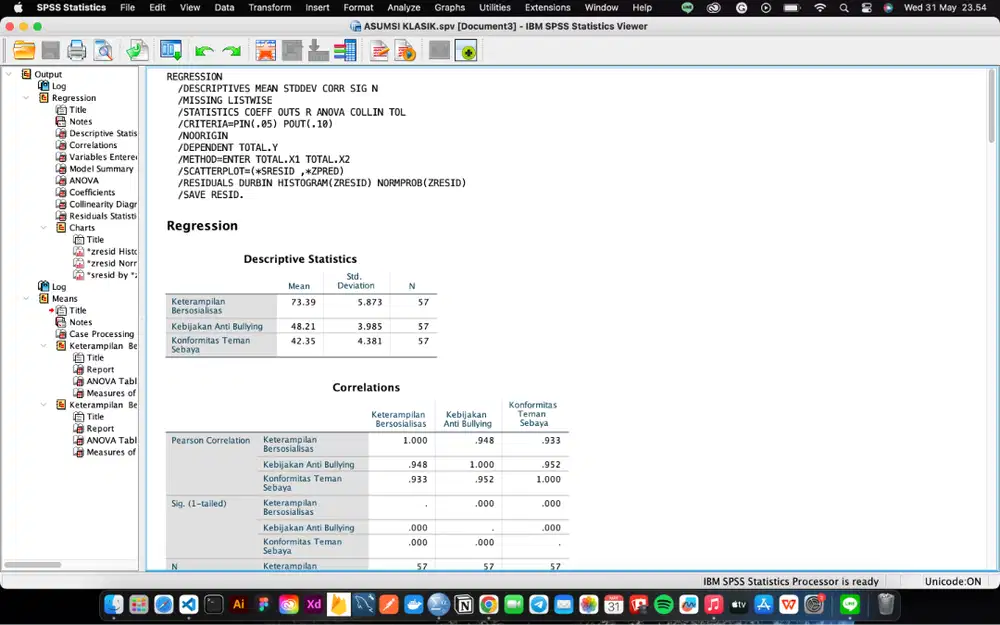Click the Descriptive Statistics table title

300,259
